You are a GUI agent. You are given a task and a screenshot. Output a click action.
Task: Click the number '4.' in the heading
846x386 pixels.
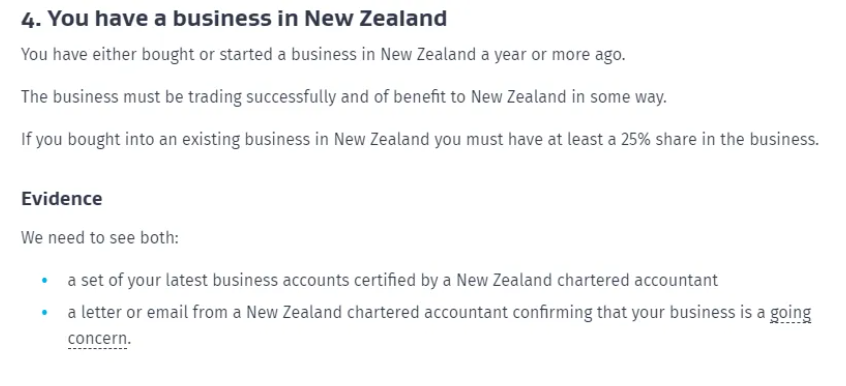click(x=31, y=18)
